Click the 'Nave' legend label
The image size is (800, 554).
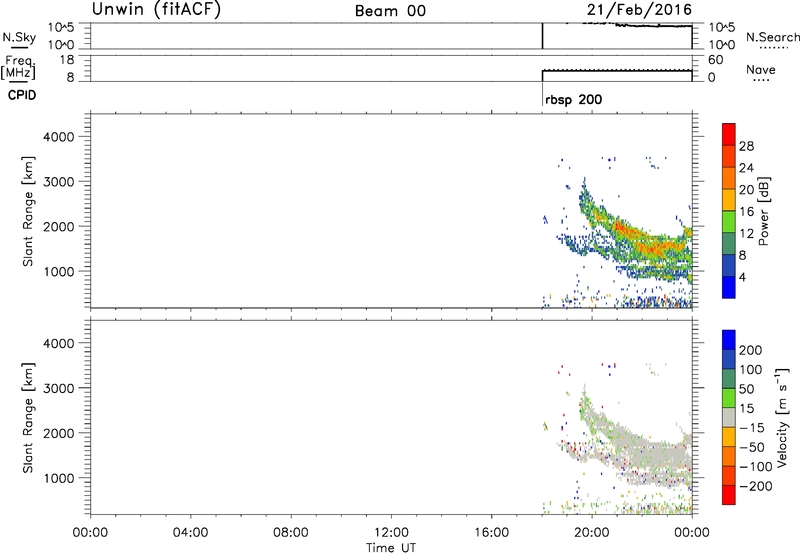(761, 69)
